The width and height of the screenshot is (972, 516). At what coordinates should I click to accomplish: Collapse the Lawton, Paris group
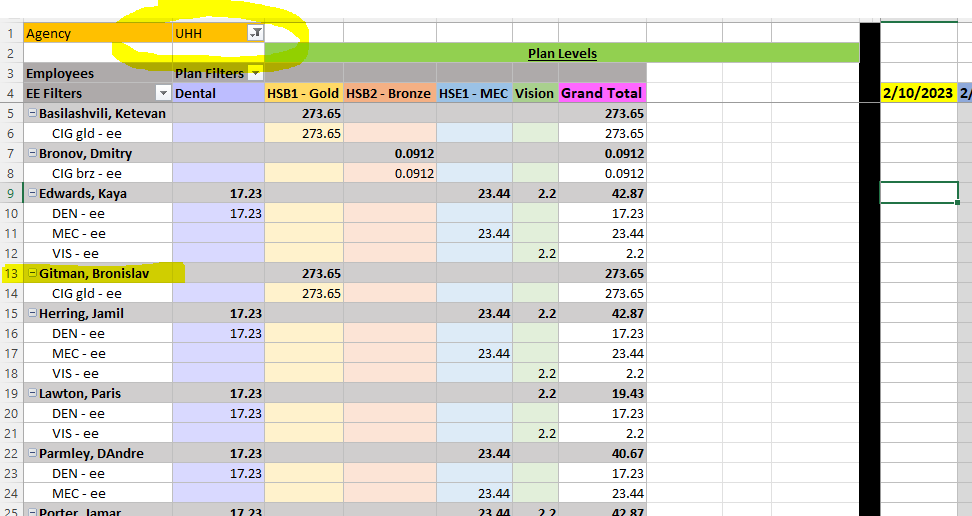(x=32, y=393)
